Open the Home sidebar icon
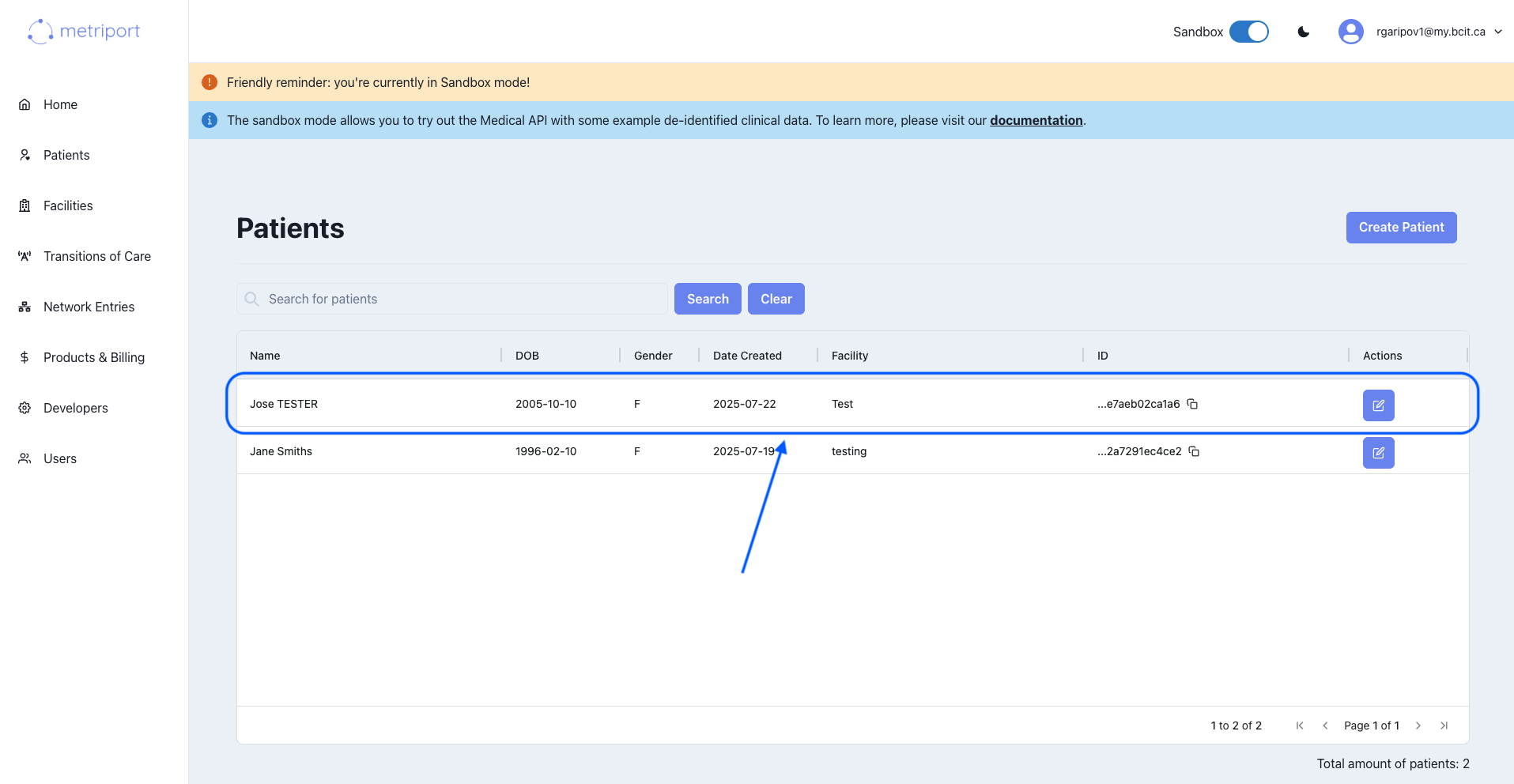This screenshot has width=1514, height=784. (x=25, y=104)
